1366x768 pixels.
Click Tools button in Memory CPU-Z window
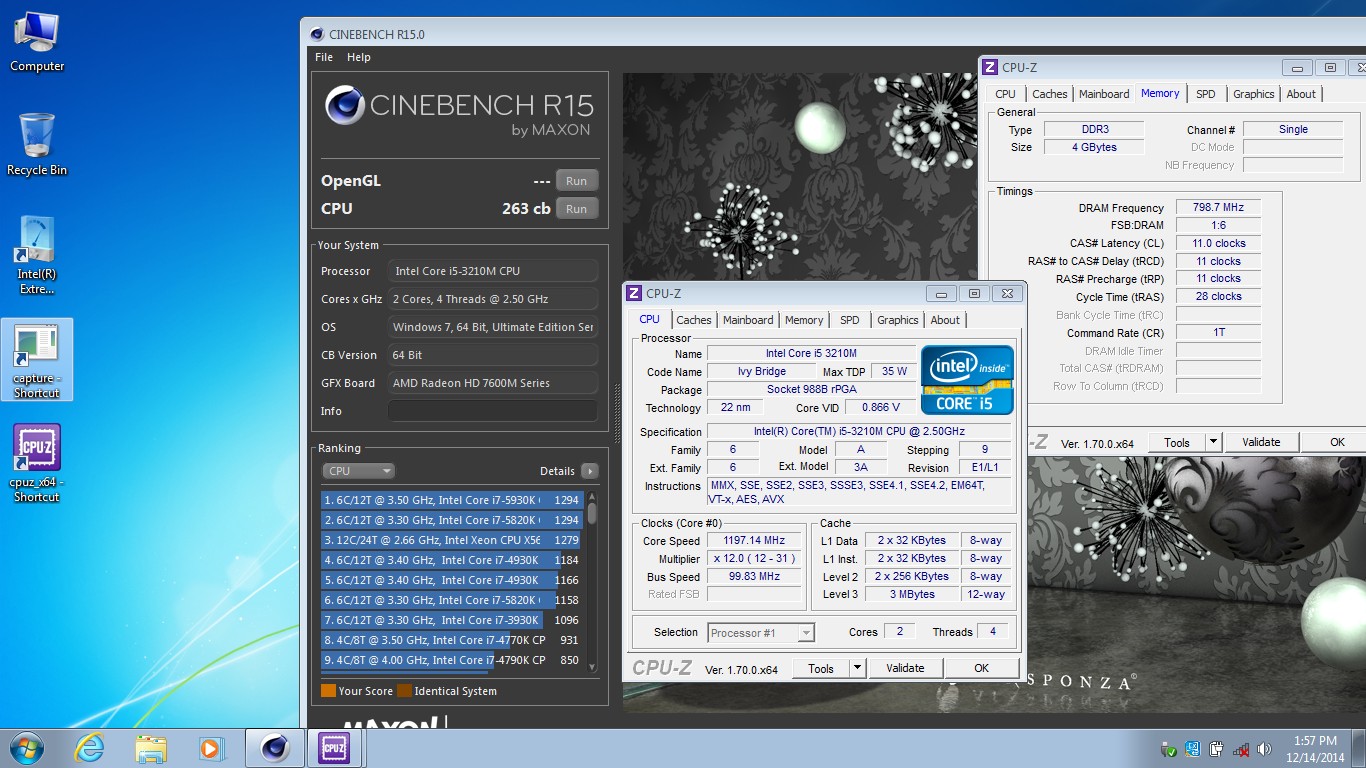pos(1177,442)
